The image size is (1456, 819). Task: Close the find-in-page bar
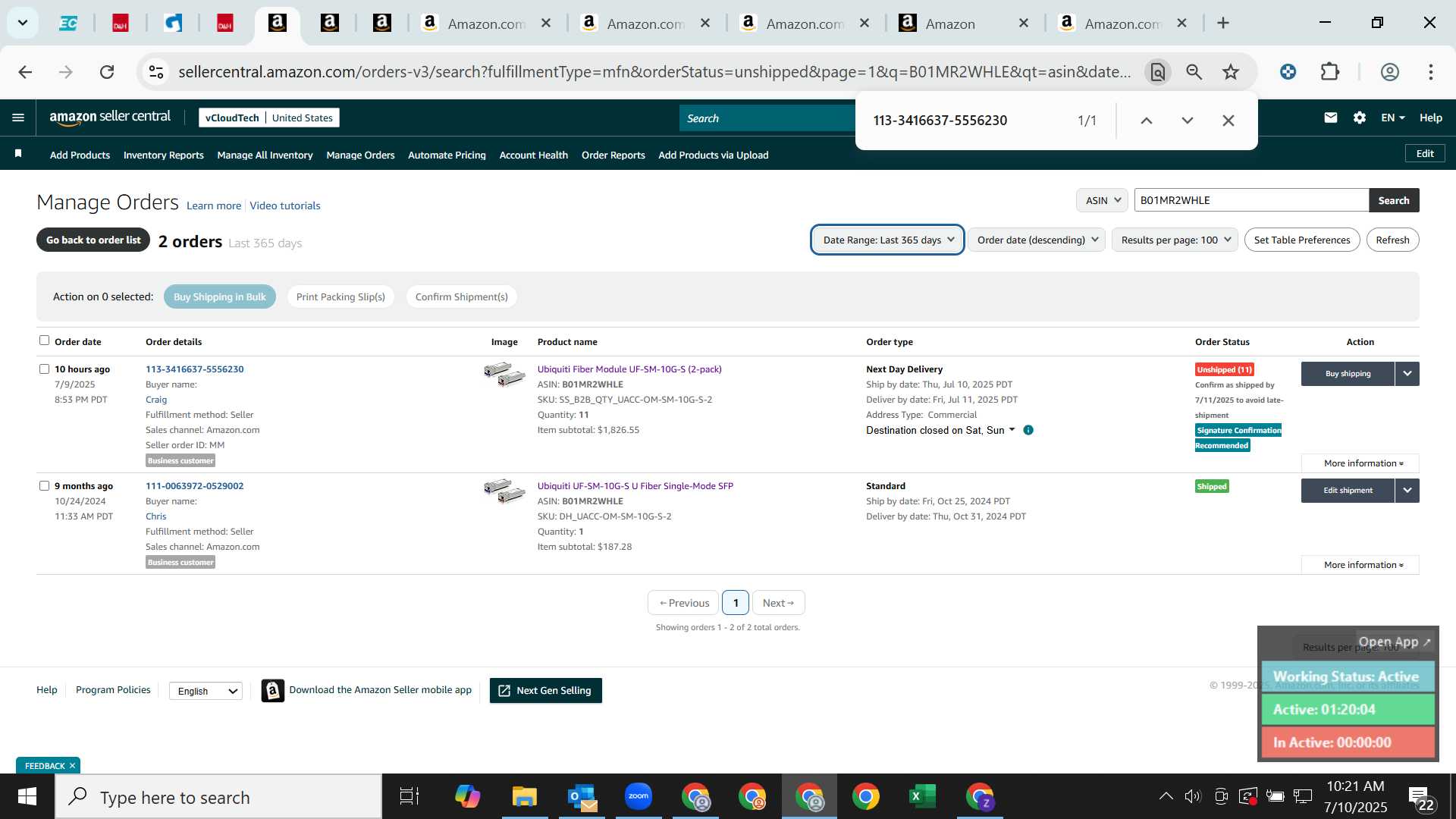tap(1228, 121)
